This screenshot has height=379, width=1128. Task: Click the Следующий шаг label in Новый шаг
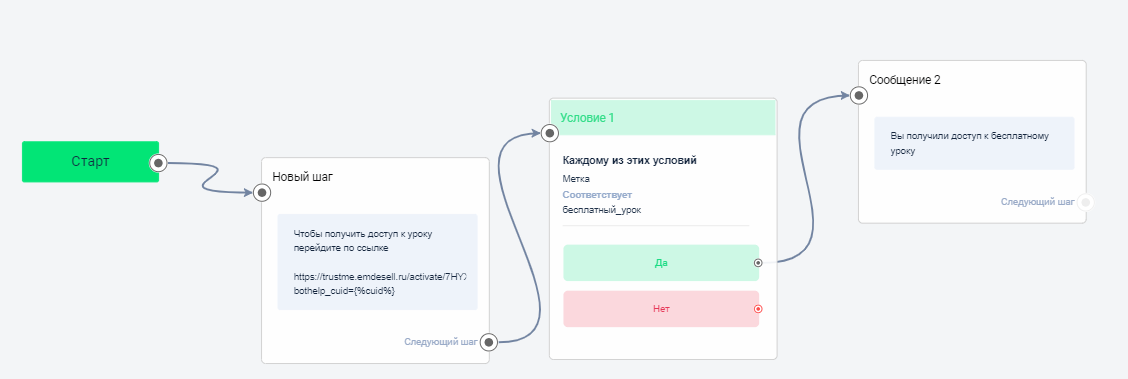pyautogui.click(x=441, y=342)
